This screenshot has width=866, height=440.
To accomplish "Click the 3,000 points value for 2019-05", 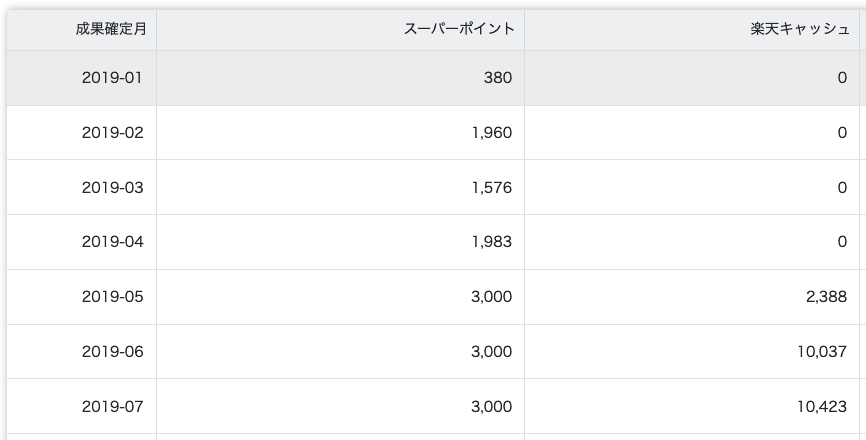I will [x=491, y=297].
